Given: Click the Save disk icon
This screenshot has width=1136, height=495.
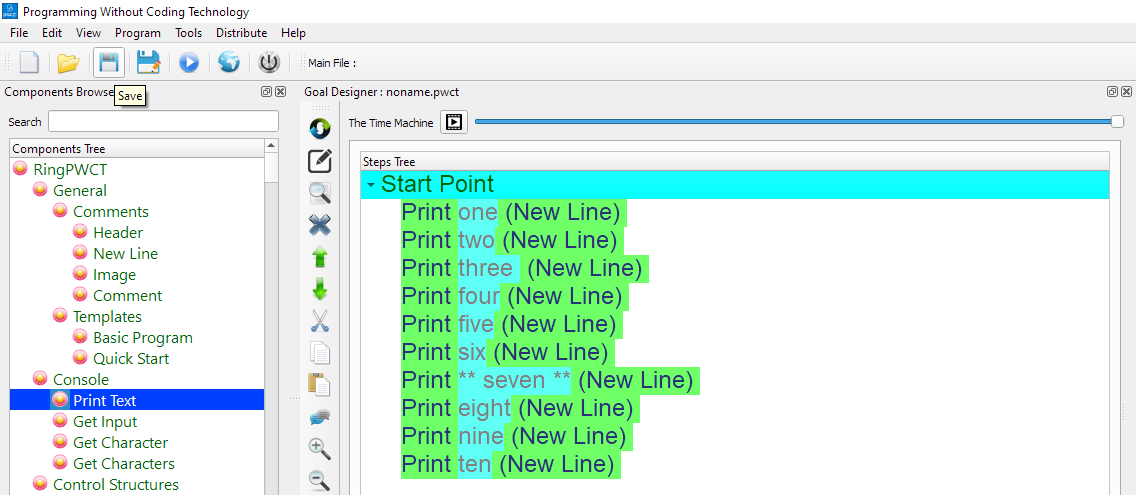Looking at the screenshot, I should tap(109, 63).
